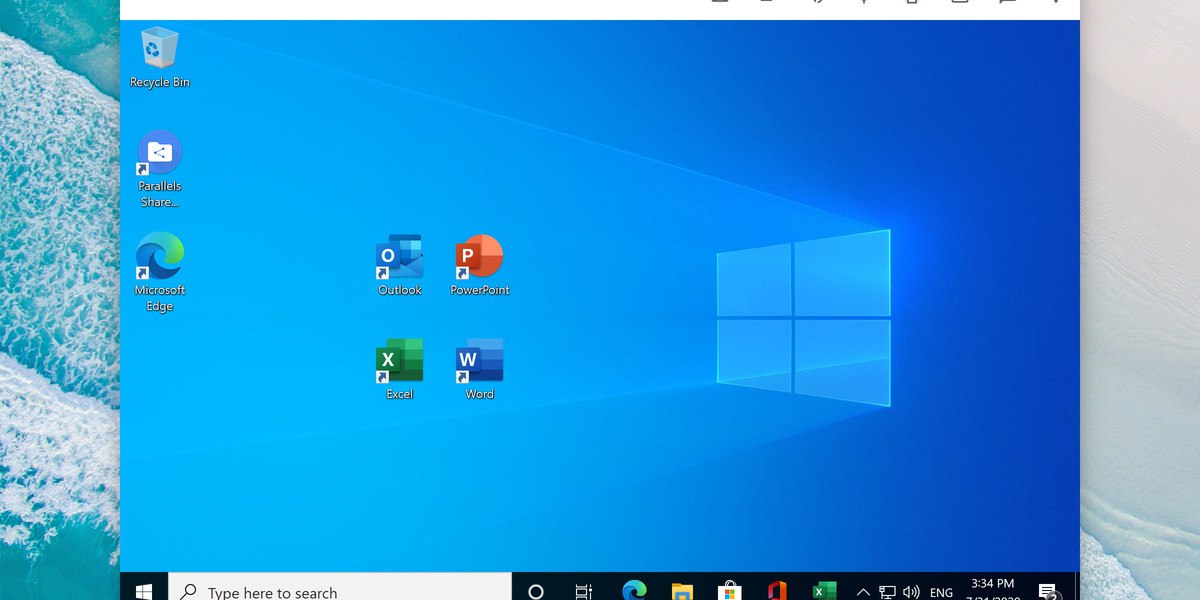Open Microsoft Store from the taskbar

[730, 591]
